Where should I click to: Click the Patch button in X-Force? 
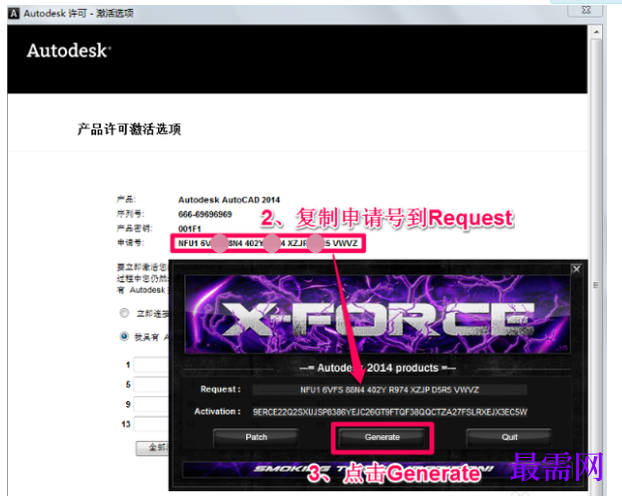(x=256, y=437)
